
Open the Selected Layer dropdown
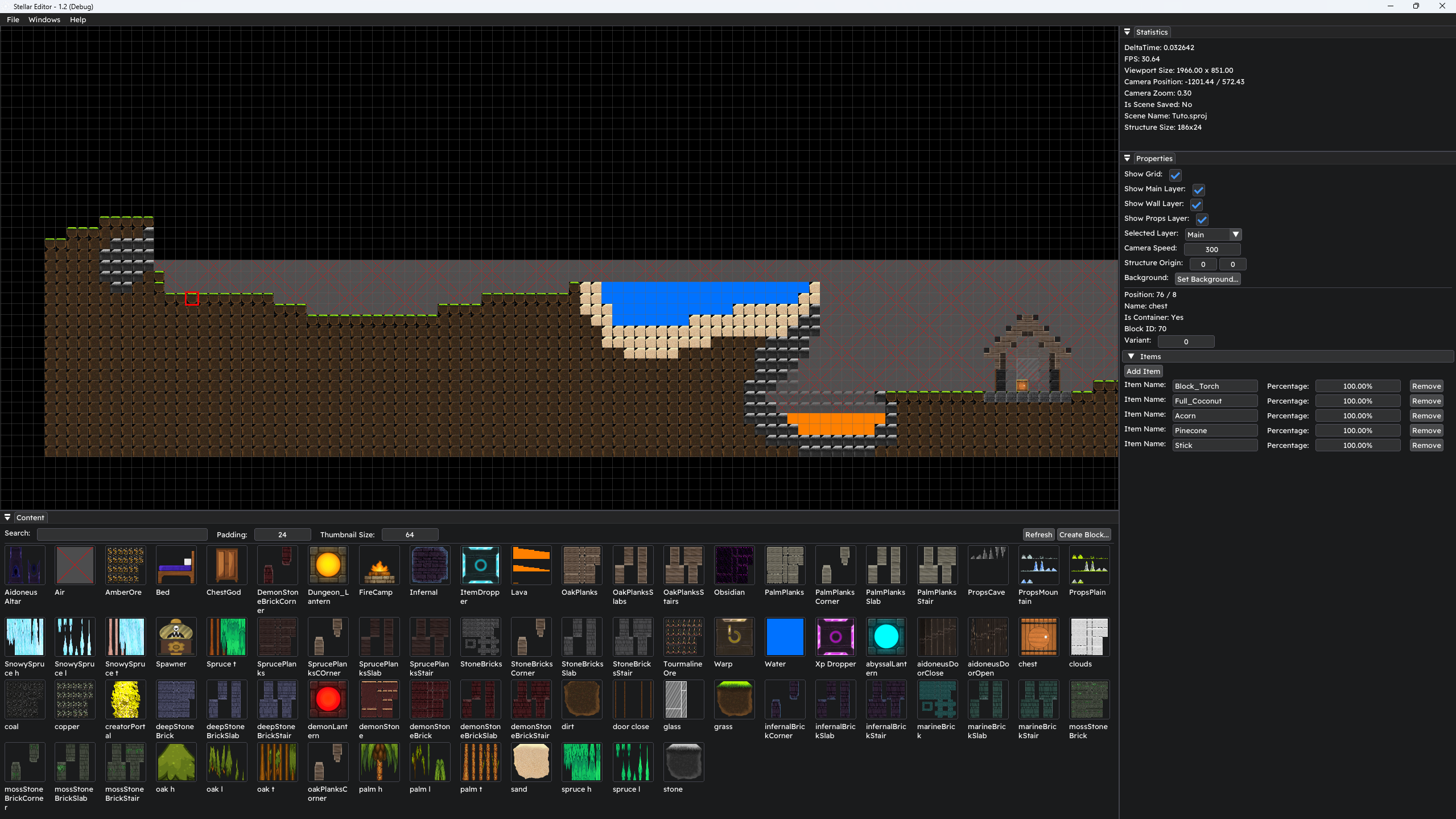(1213, 234)
